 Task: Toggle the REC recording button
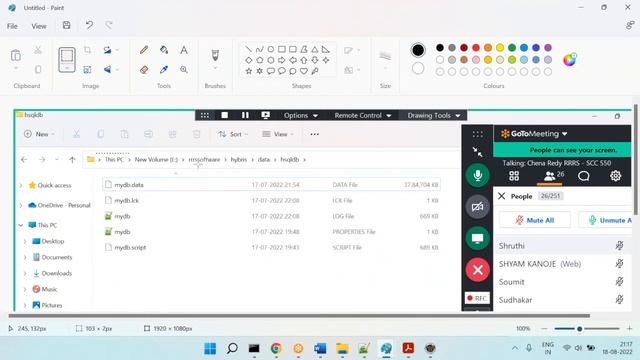(x=477, y=298)
